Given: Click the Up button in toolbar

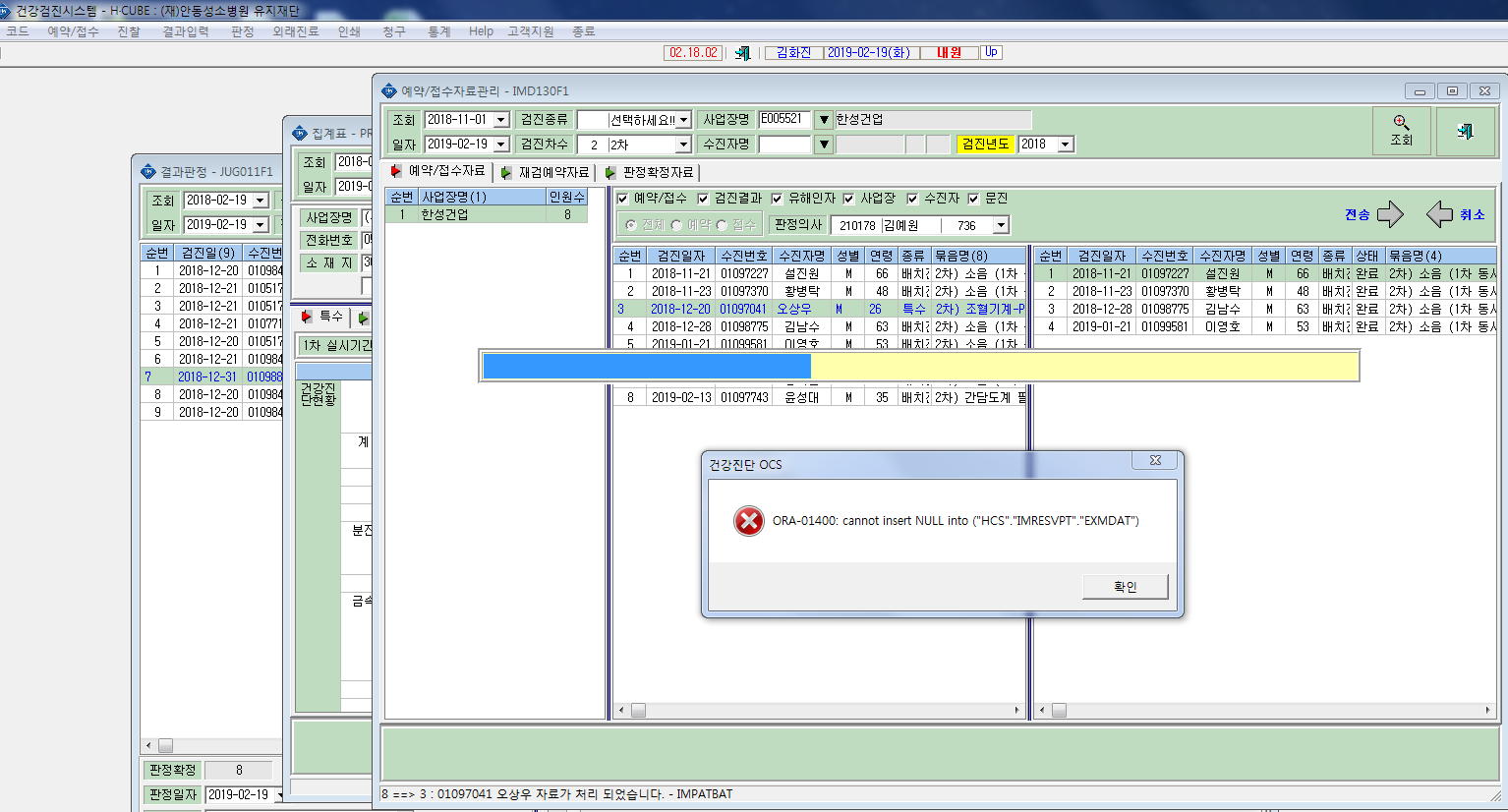Looking at the screenshot, I should pos(991,52).
